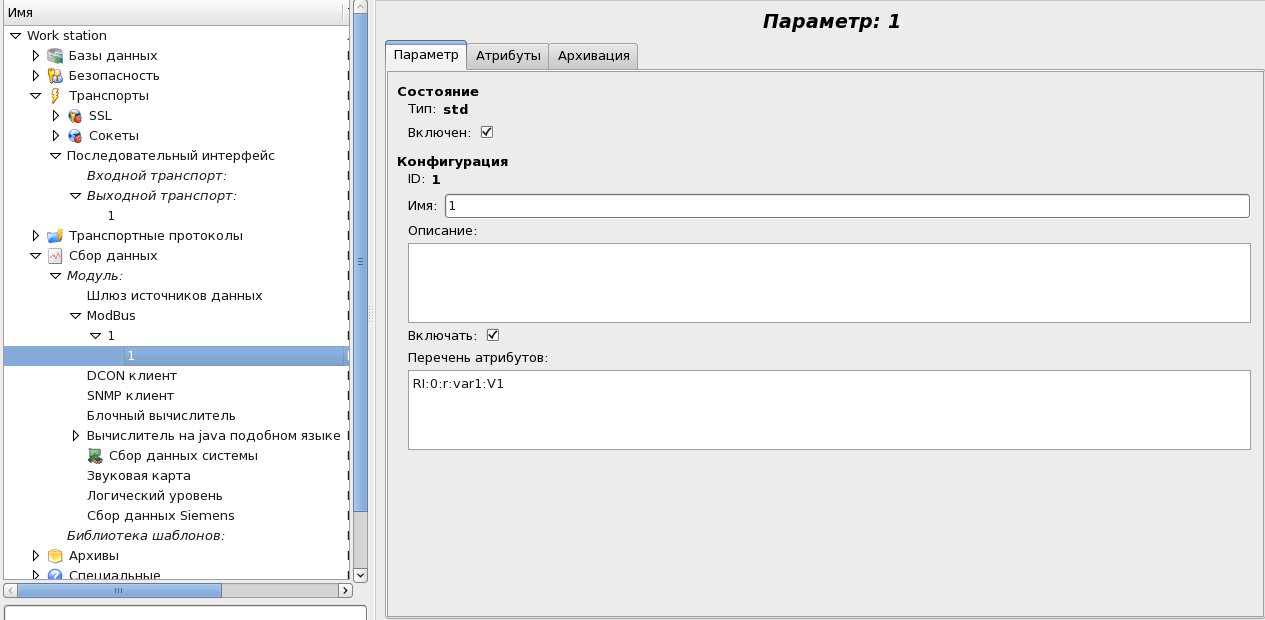Click the Транспортные протоколы folder icon
1265x620 pixels.
tap(55, 236)
